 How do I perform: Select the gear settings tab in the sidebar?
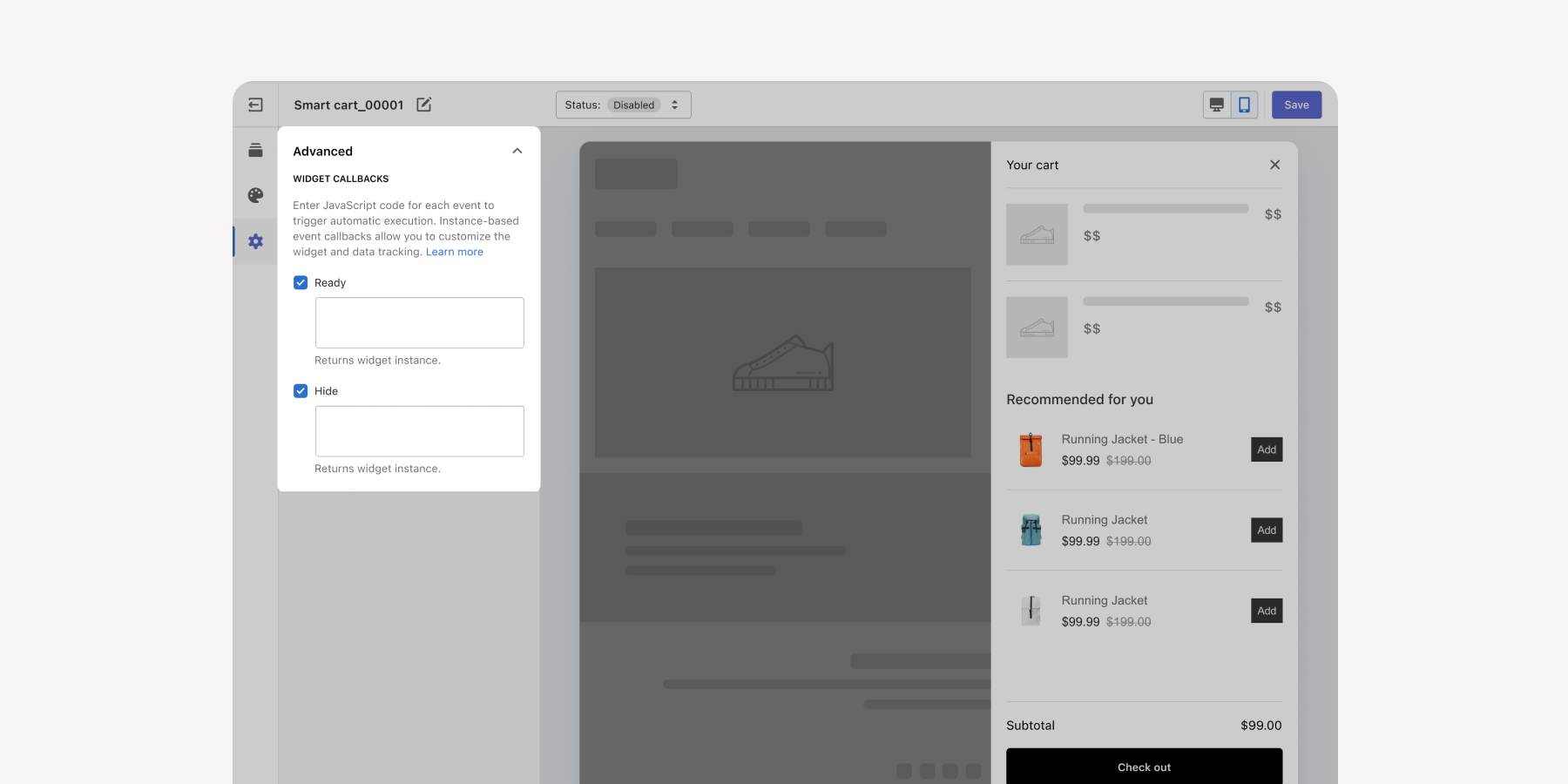pyautogui.click(x=255, y=241)
